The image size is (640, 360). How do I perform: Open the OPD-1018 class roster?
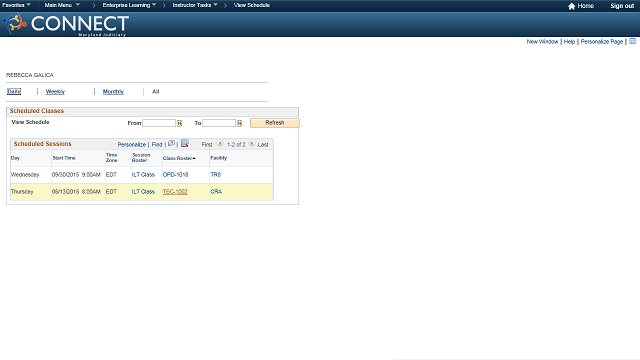[176, 175]
